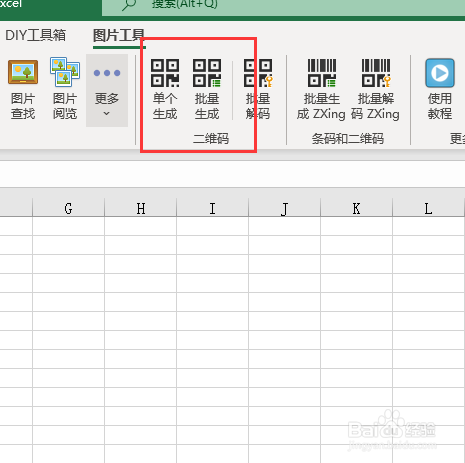Open the 图片阅览 picture browser tool
Screen dimensions: 465x463
(65, 89)
